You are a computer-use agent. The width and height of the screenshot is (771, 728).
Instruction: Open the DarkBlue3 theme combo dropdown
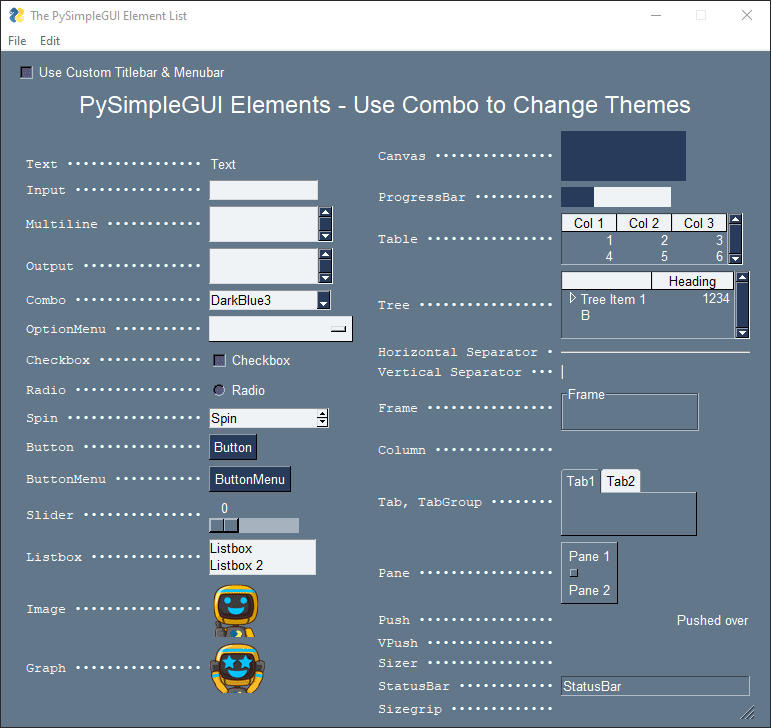pos(324,300)
